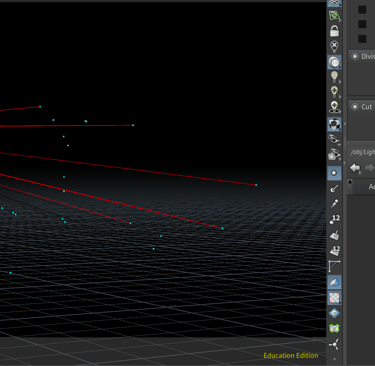Viewport: 375px width, 366px height.
Task: Select the light bulb with shadow icon
Action: click(x=334, y=107)
